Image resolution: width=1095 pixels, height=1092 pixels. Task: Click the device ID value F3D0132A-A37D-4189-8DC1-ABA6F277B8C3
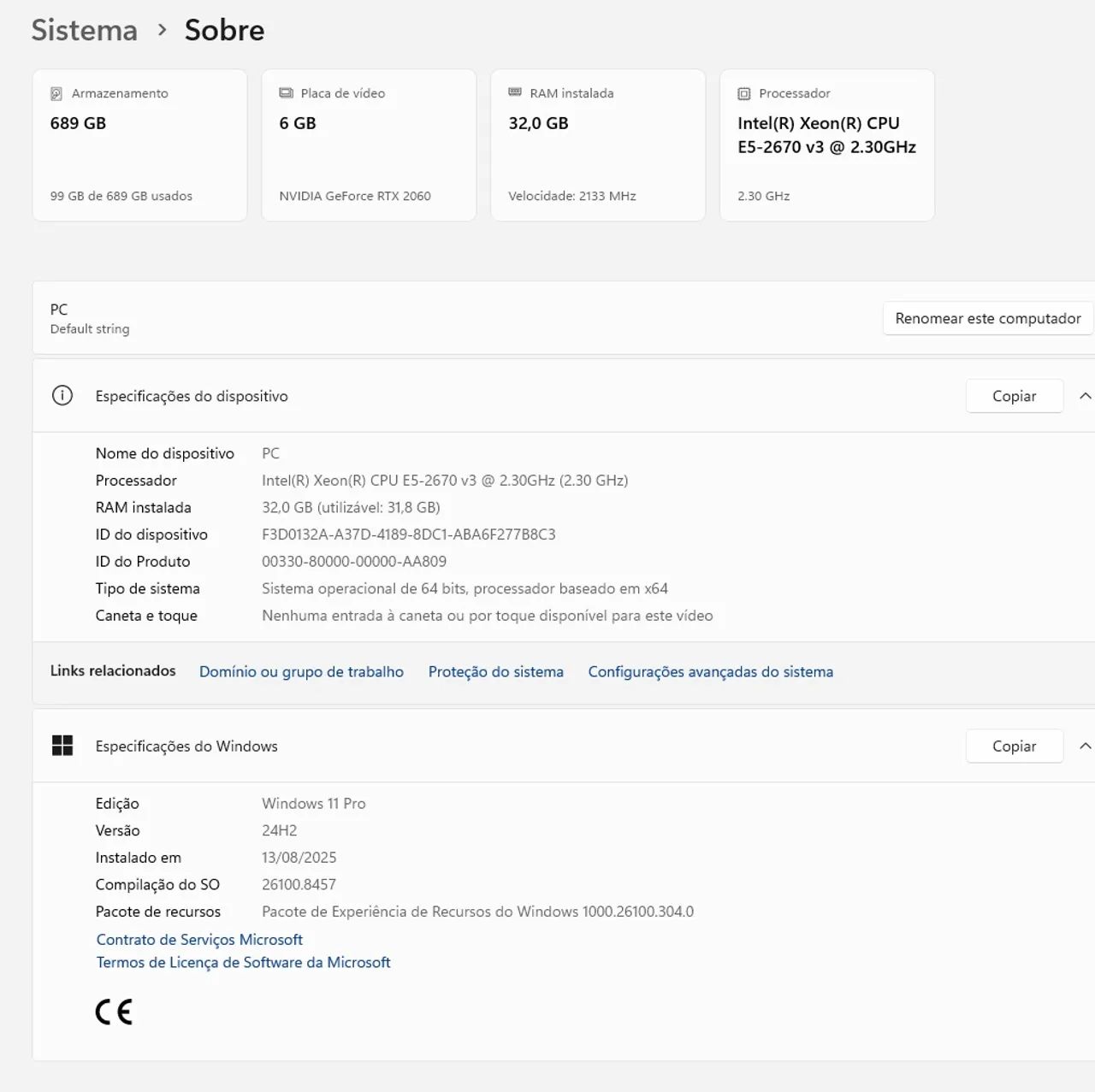point(409,534)
